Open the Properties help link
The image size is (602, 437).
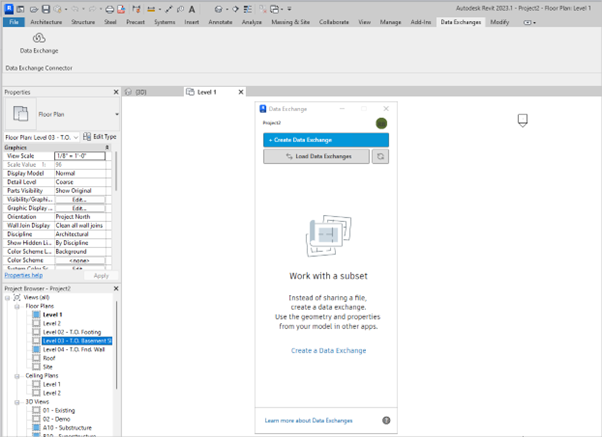pos(23,275)
